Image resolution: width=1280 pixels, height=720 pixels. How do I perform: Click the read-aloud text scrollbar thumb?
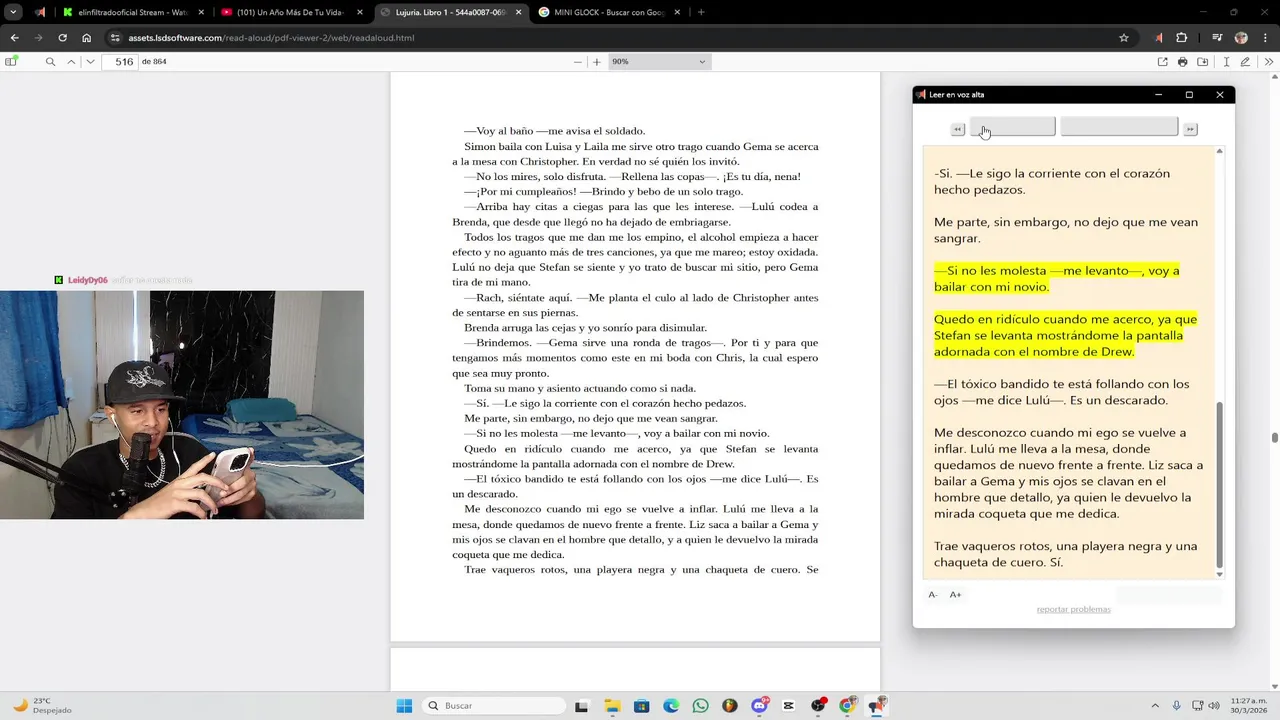(x=1220, y=485)
